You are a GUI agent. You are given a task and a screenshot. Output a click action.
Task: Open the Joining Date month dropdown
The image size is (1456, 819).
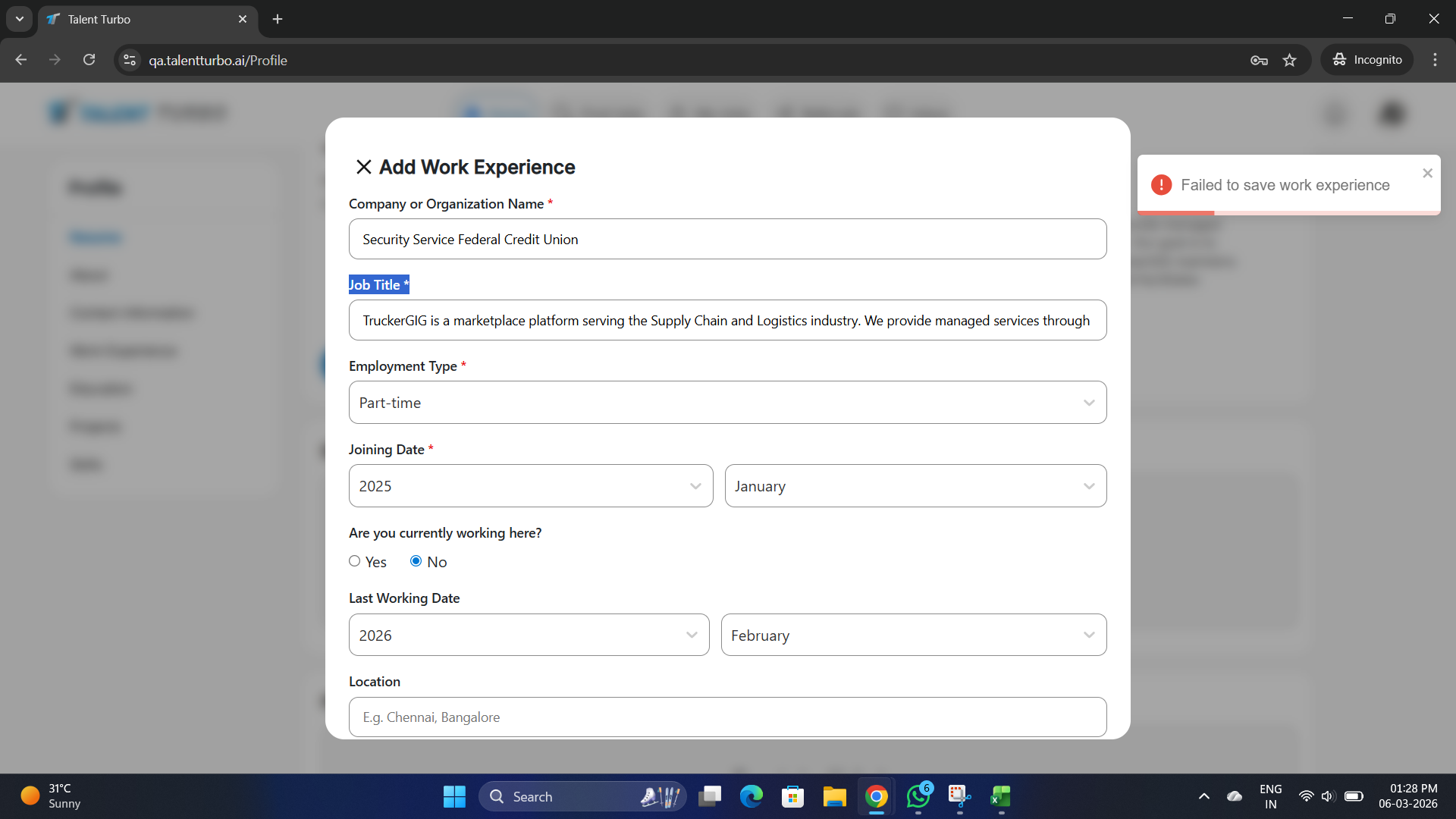(x=915, y=486)
